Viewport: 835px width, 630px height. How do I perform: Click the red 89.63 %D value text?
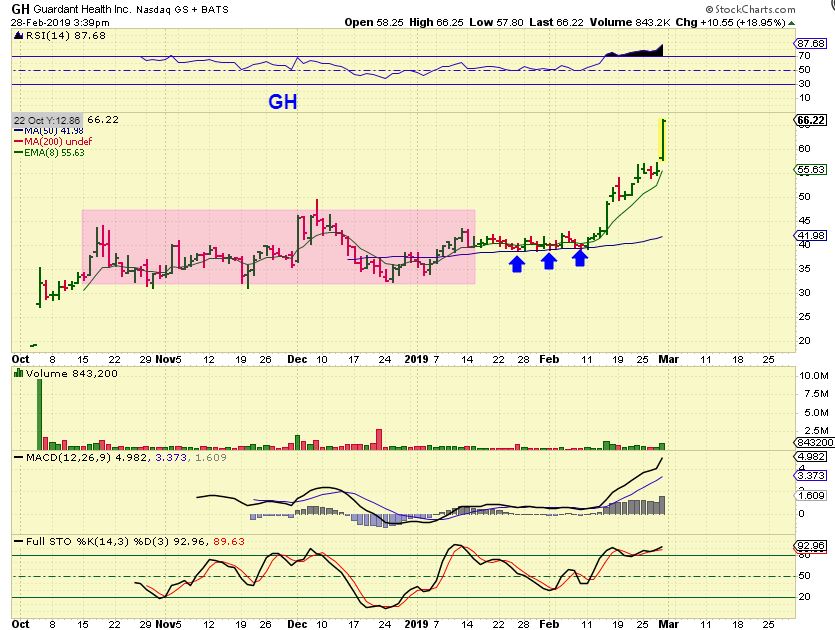(229, 542)
